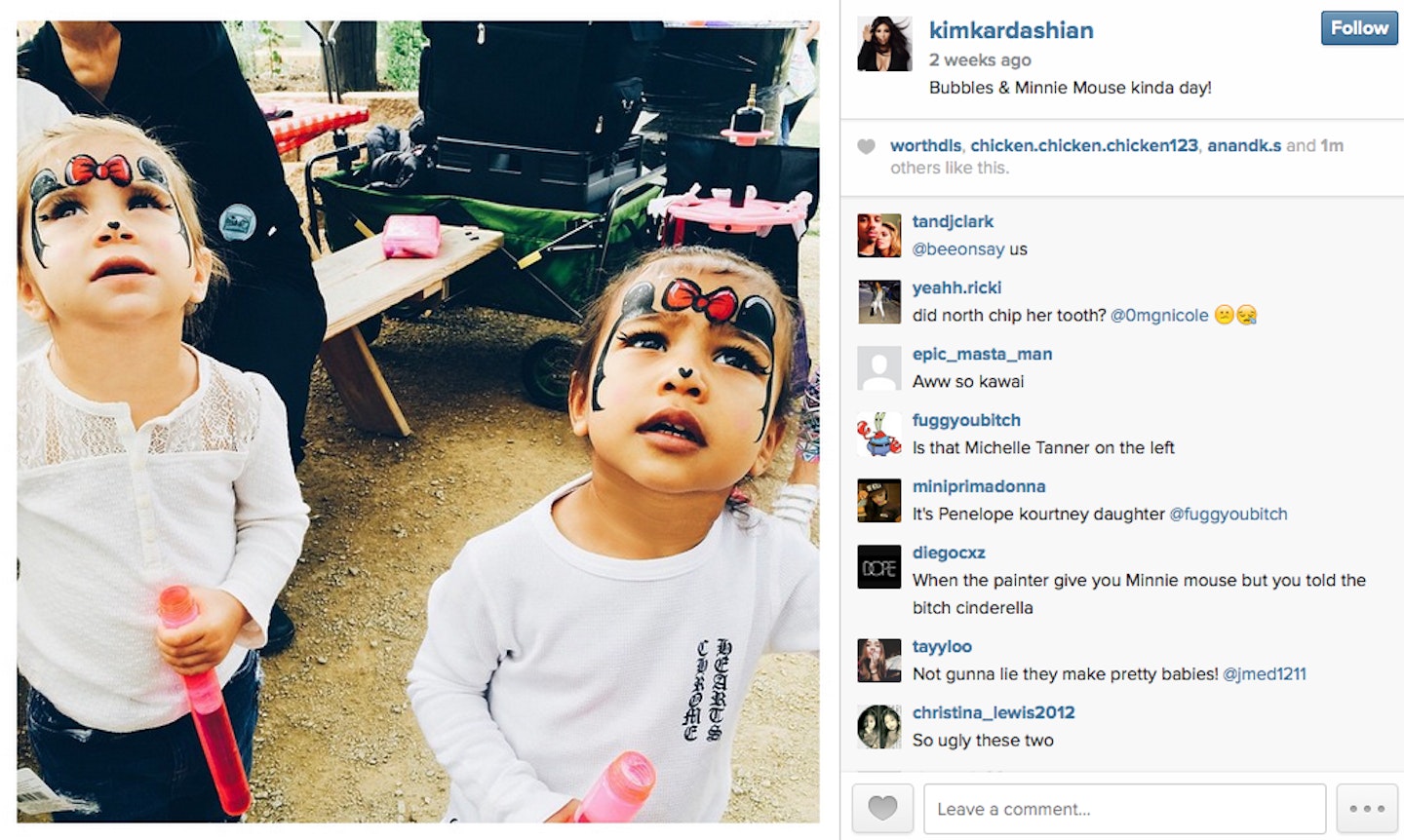Open the worthdls liker profile link
The image size is (1404, 840).
coord(925,145)
